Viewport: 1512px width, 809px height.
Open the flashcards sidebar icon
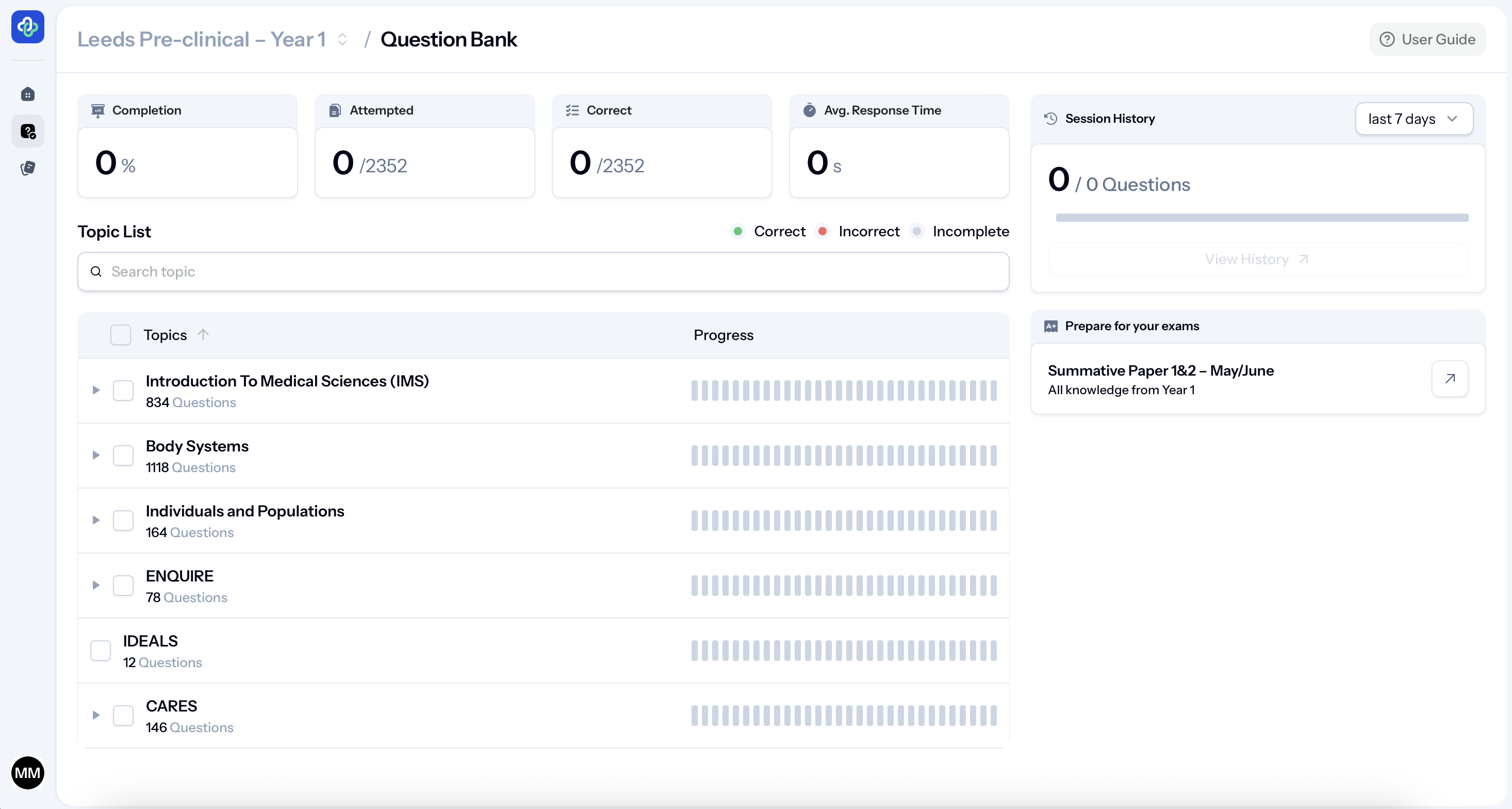27,169
